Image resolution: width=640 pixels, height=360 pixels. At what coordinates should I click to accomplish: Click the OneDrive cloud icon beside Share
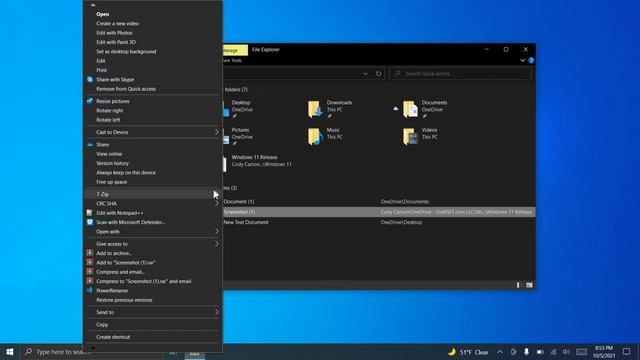pos(90,144)
